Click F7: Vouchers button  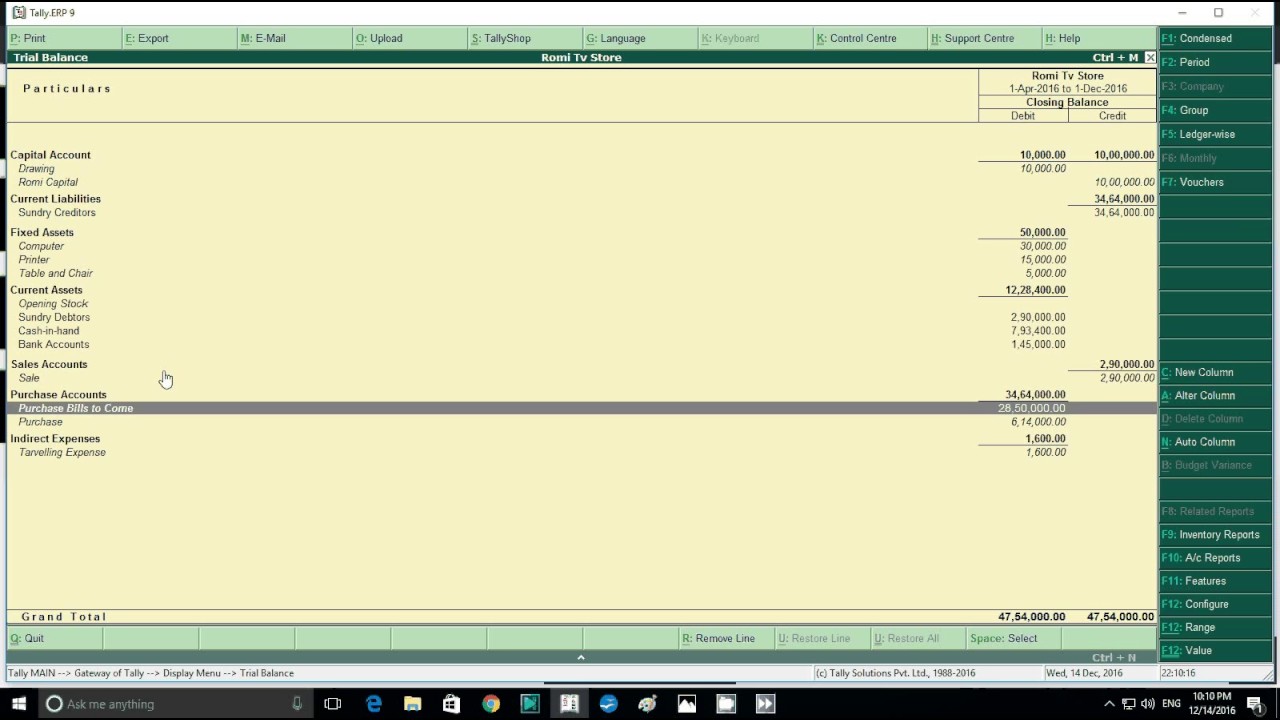tap(1215, 182)
